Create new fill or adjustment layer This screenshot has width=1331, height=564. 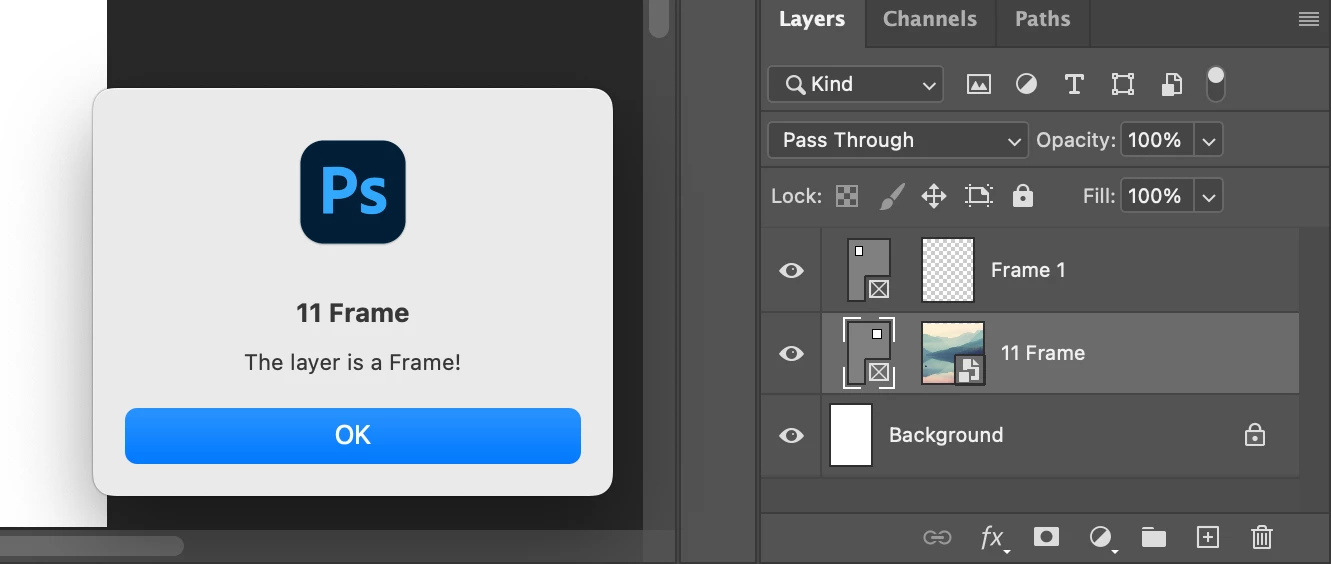point(1101,539)
